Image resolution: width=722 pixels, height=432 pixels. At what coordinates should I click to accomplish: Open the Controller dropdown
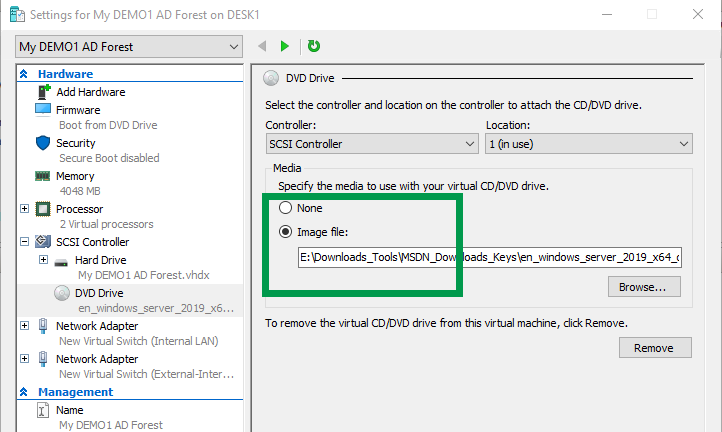click(371, 144)
